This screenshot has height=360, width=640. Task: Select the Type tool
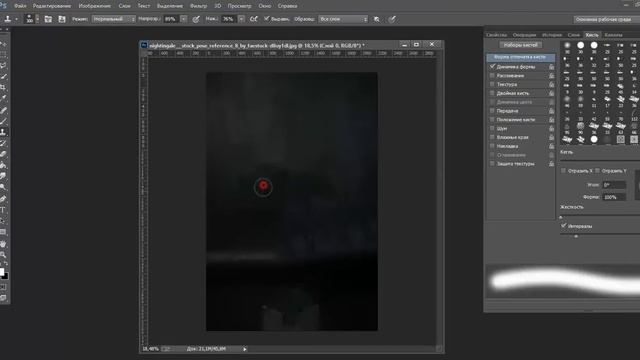pos(3,210)
